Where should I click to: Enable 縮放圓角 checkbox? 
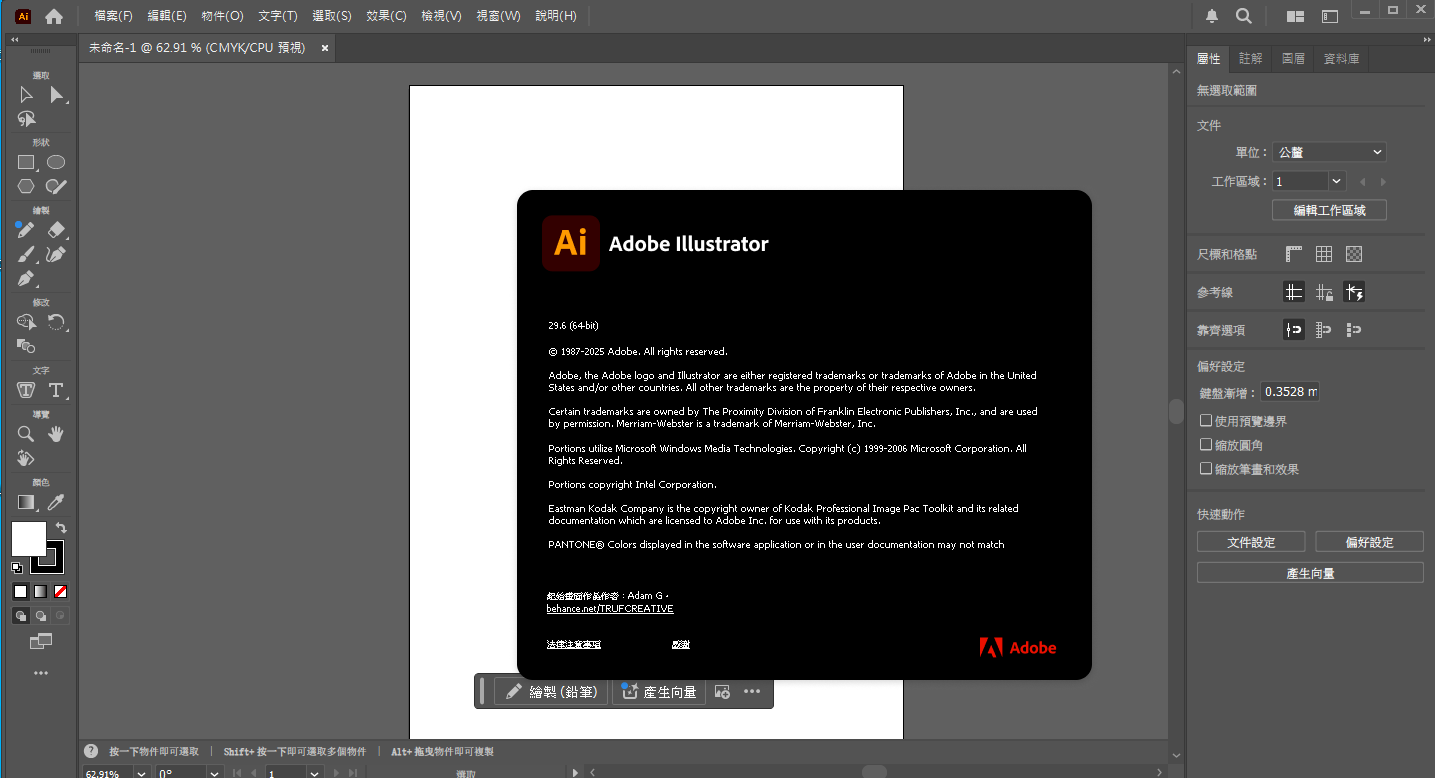point(1206,445)
